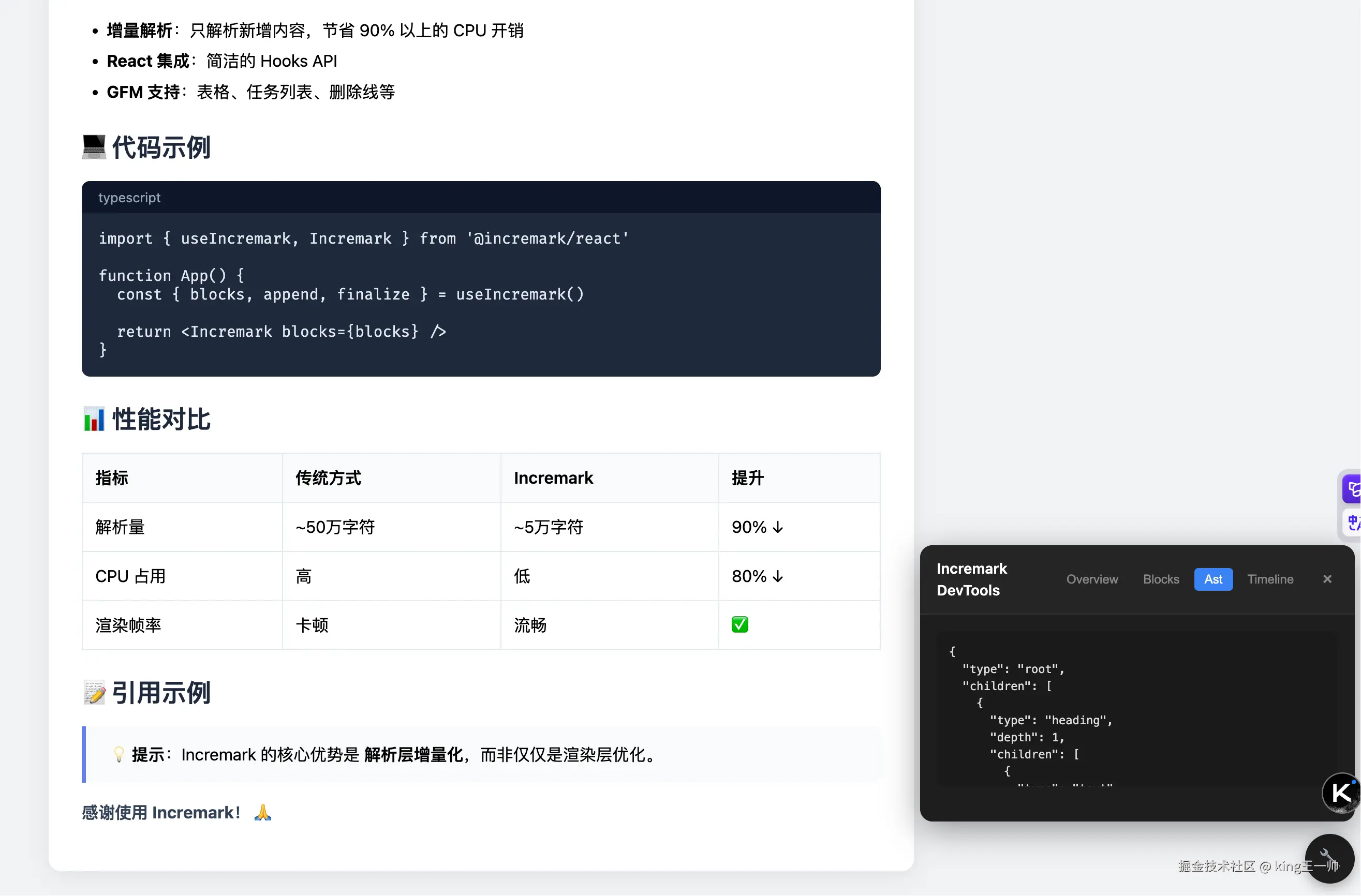
Task: Click the wrench DevTools floating button
Action: click(1329, 859)
